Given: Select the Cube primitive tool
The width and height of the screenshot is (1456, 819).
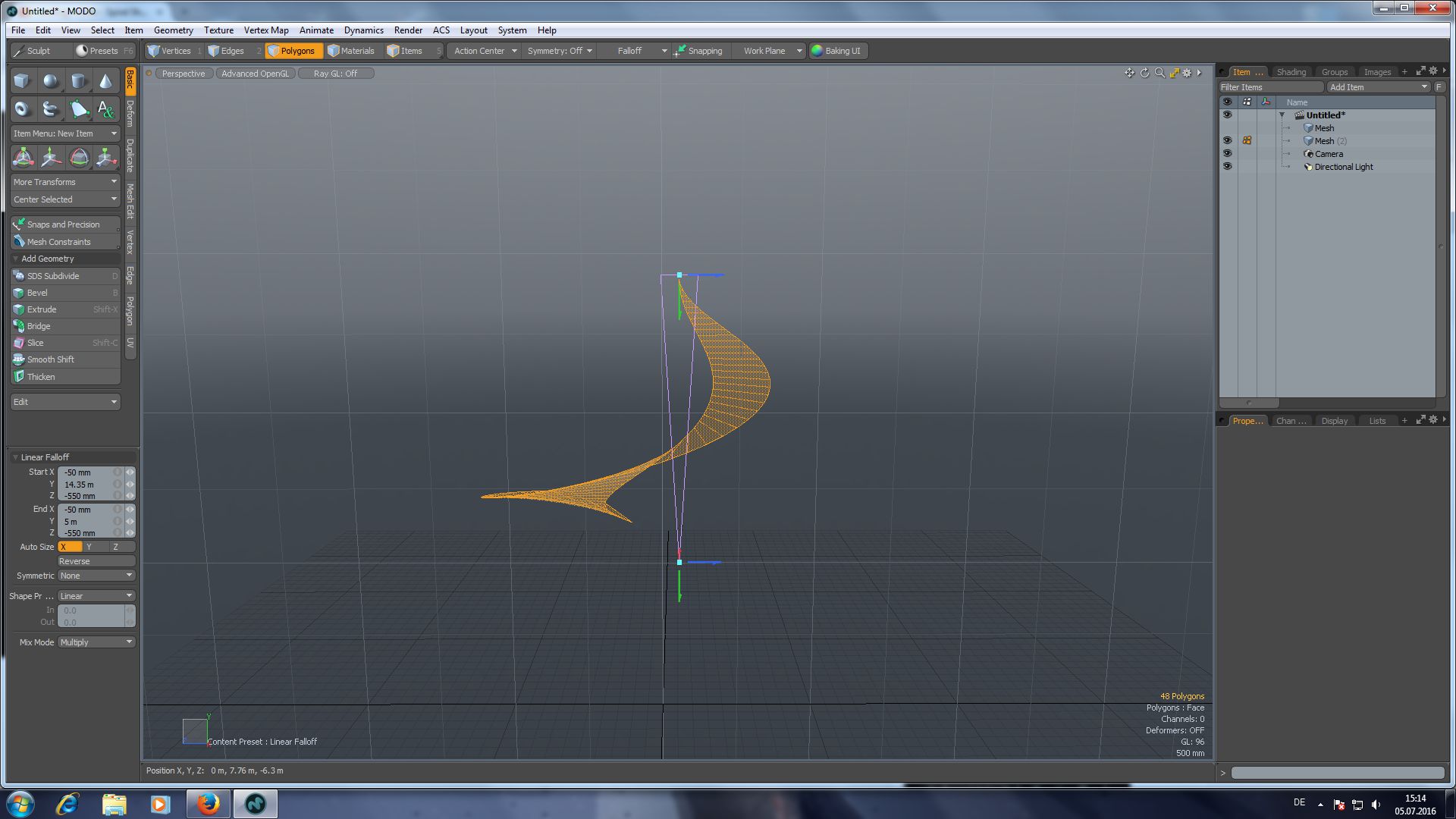Looking at the screenshot, I should pyautogui.click(x=22, y=80).
